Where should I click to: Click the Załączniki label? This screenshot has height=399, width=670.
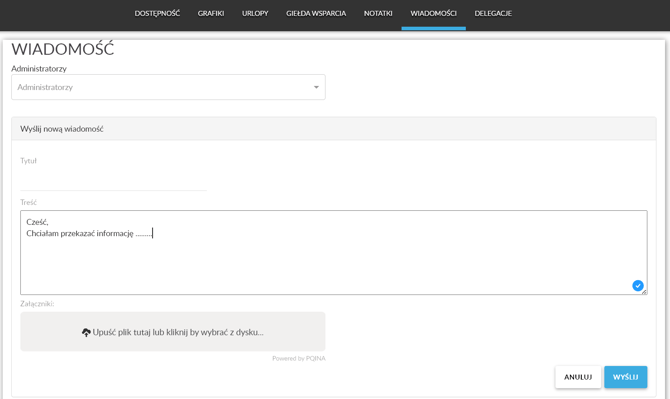[37, 304]
